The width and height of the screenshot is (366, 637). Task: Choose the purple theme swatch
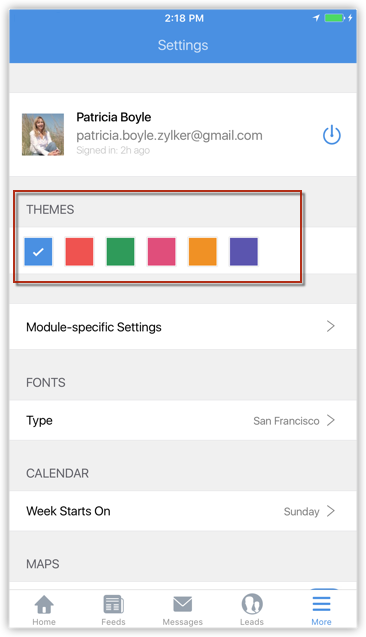[243, 252]
